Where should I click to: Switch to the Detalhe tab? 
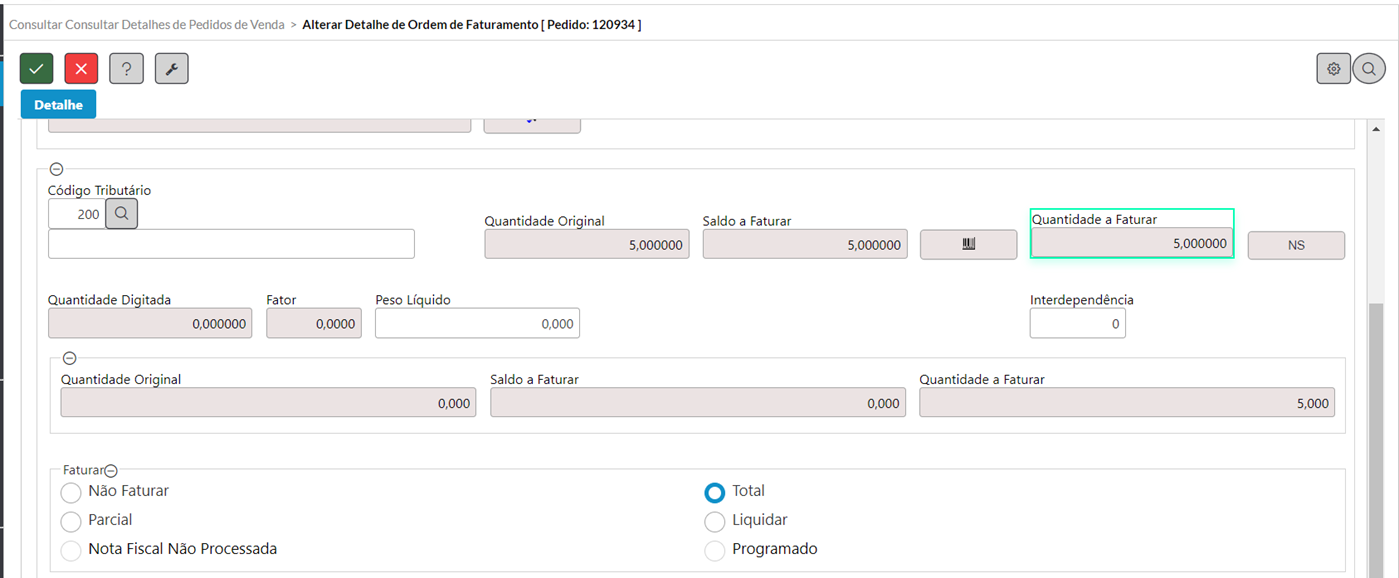tap(58, 104)
